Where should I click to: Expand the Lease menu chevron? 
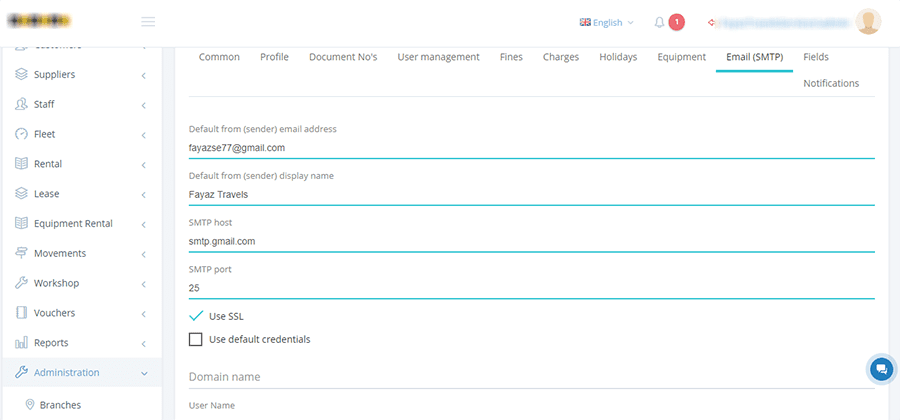[x=143, y=195]
